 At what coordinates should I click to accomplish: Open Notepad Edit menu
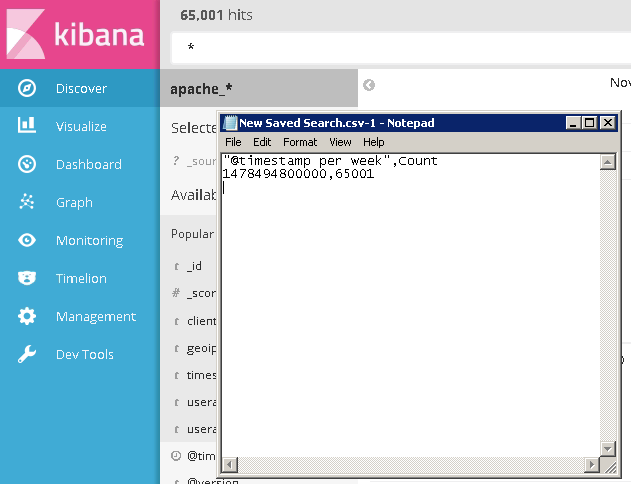pos(262,142)
